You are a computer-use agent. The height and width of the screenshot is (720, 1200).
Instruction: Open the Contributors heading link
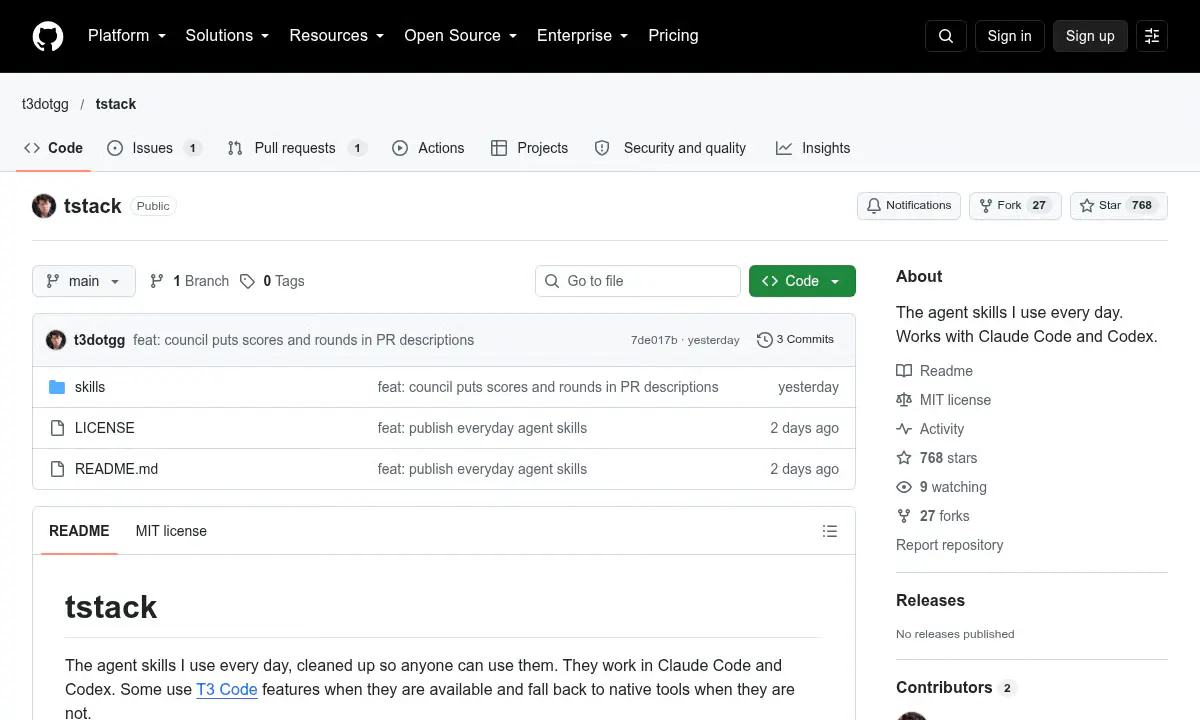point(955,688)
